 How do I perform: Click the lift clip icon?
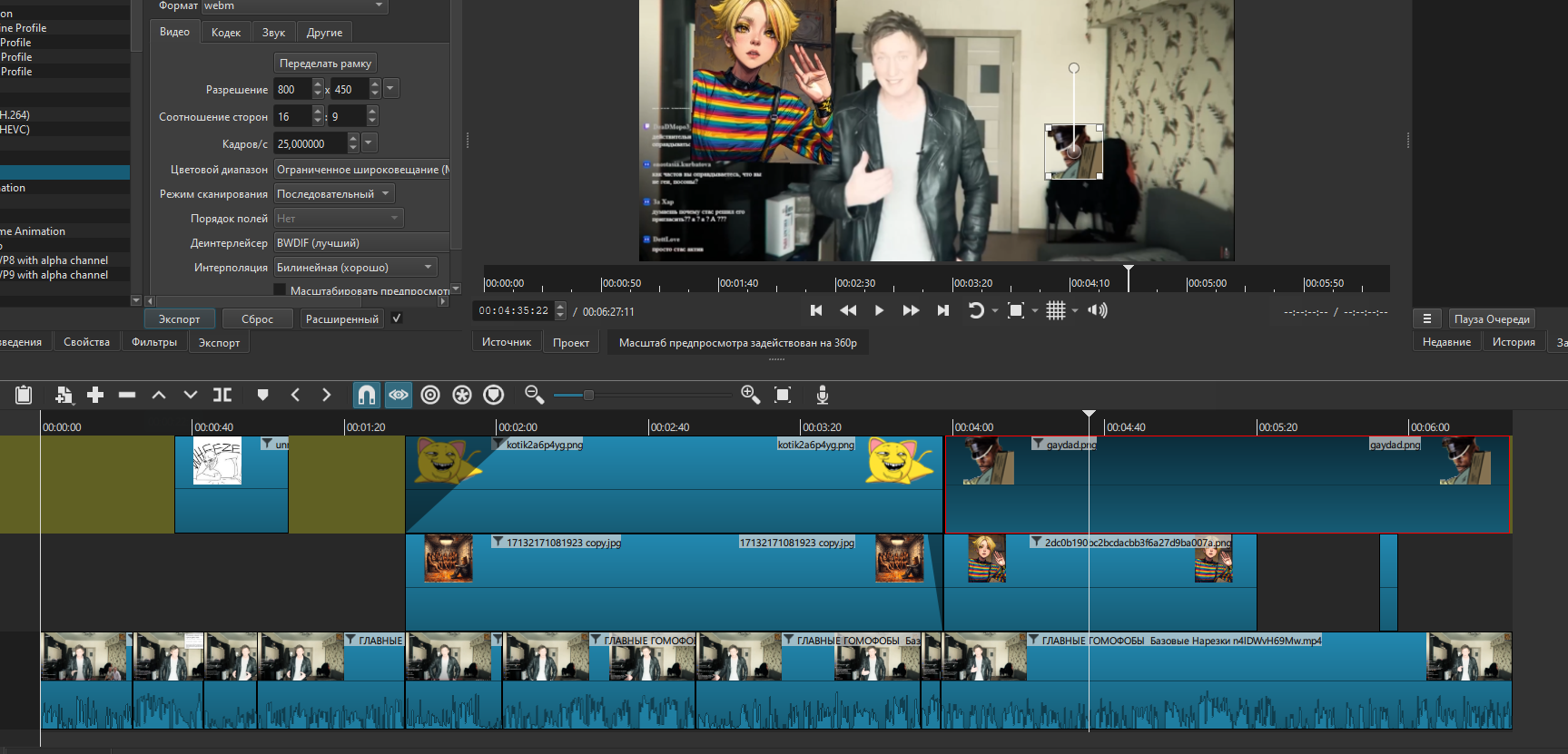[159, 395]
